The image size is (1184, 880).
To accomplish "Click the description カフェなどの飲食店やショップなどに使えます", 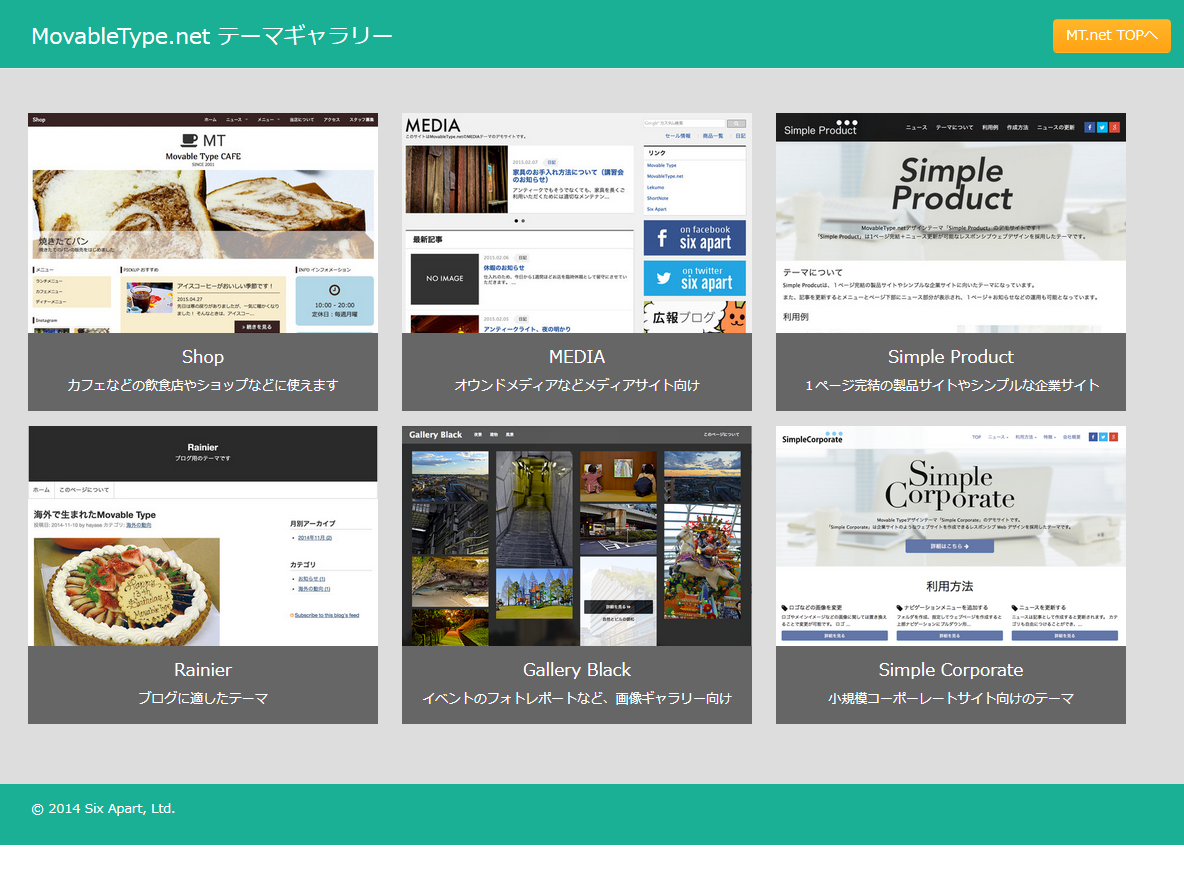I will tap(203, 385).
